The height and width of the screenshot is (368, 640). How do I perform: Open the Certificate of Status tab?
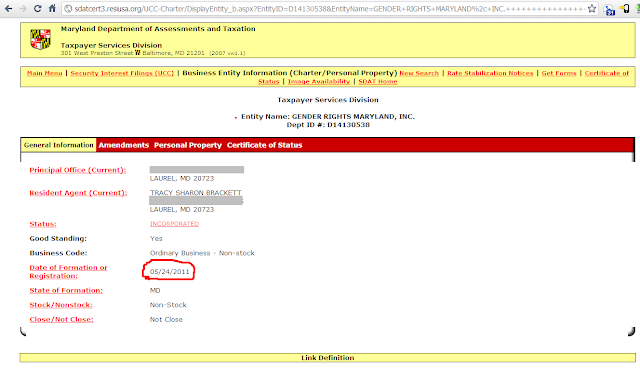pos(264,145)
